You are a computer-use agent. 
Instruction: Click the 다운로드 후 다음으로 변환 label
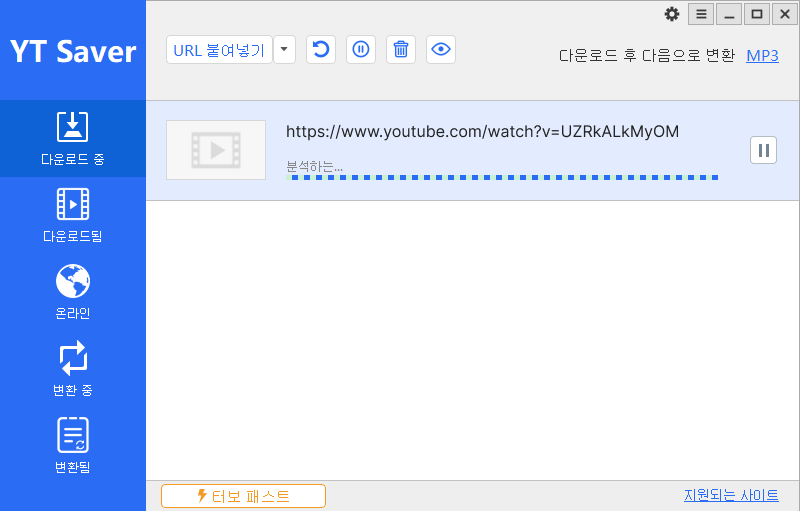pyautogui.click(x=646, y=55)
